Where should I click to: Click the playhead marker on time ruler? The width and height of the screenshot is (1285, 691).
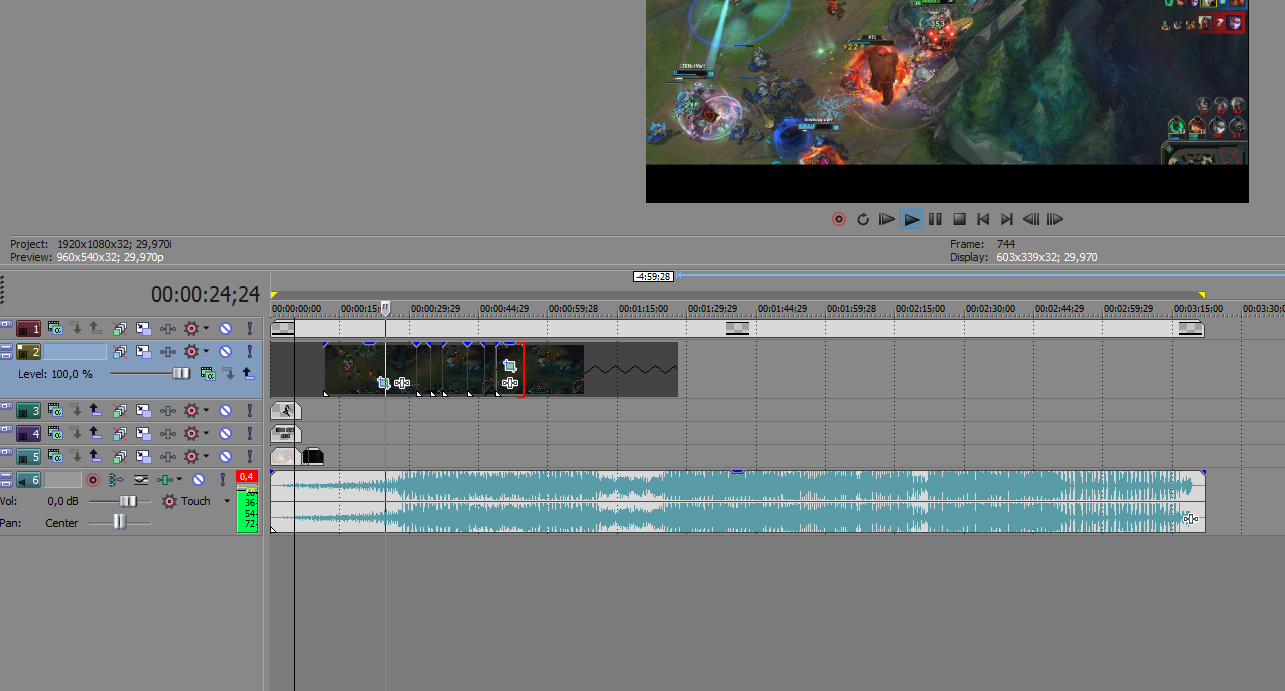tap(385, 309)
